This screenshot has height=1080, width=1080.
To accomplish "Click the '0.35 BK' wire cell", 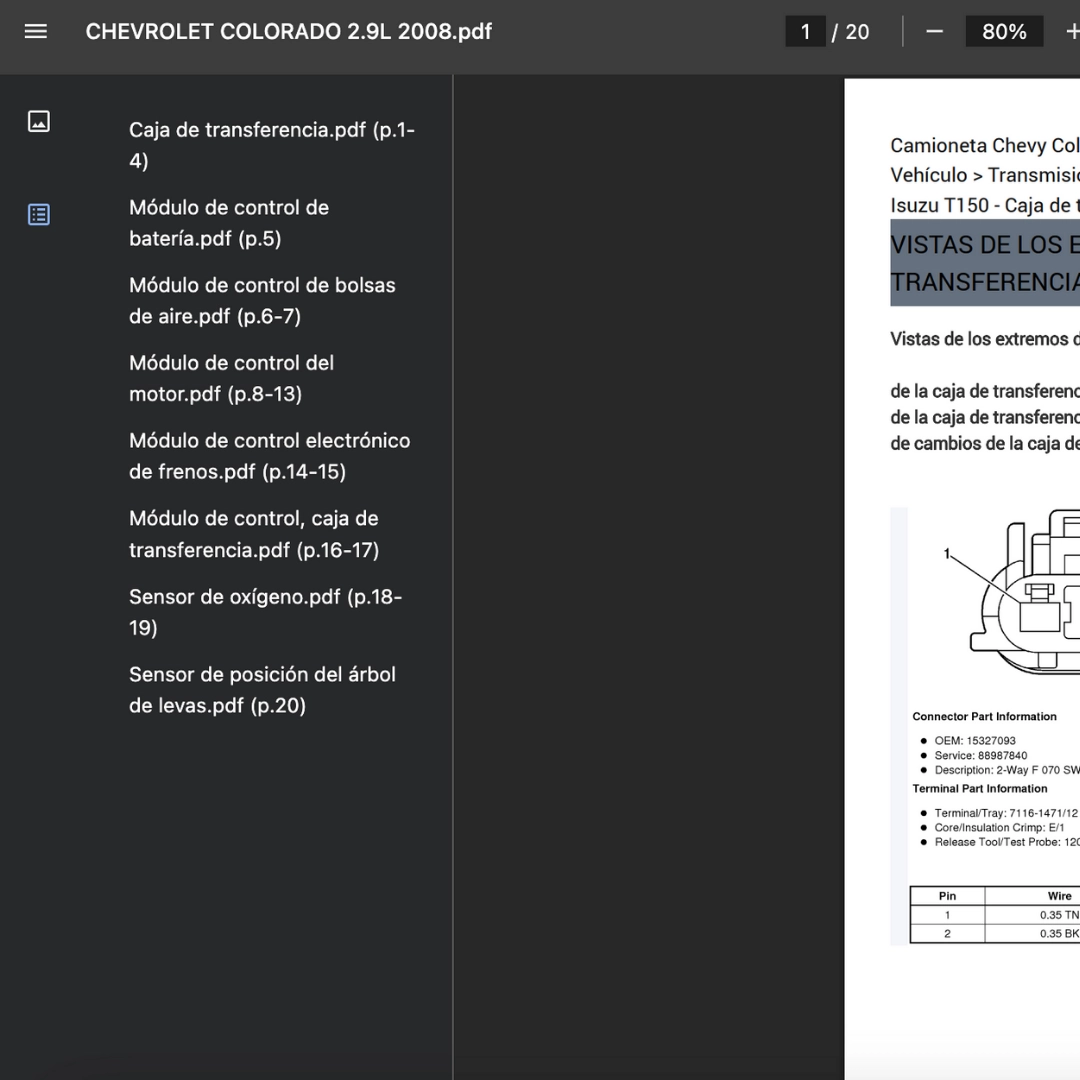I will (1032, 933).
